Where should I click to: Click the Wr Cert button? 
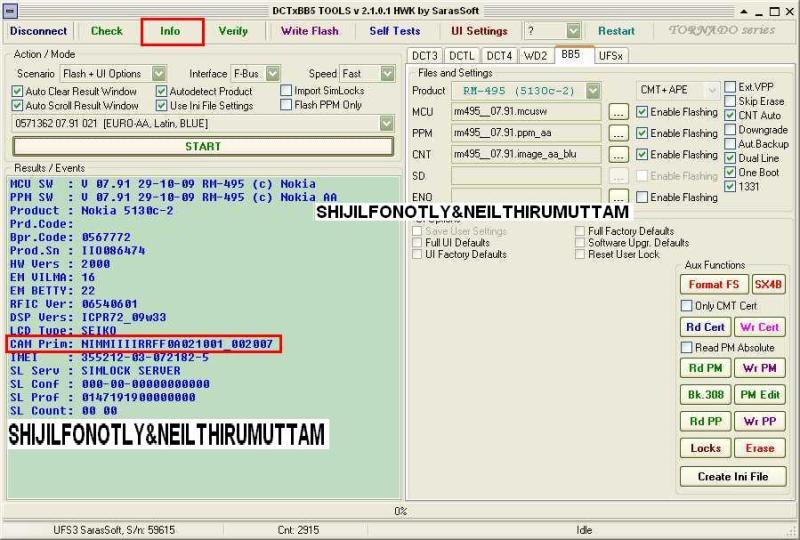point(760,327)
